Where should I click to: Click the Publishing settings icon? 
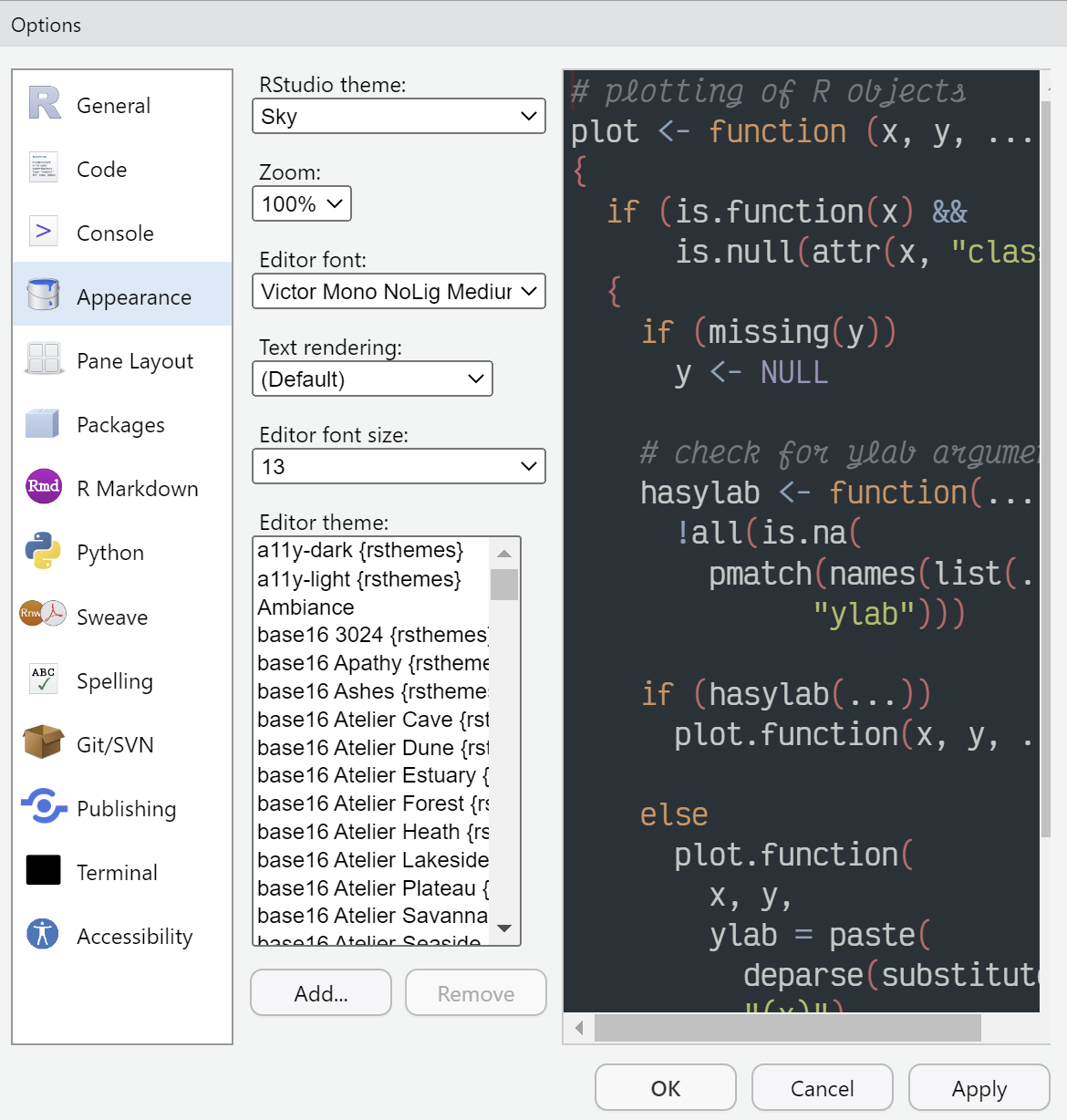[42, 807]
